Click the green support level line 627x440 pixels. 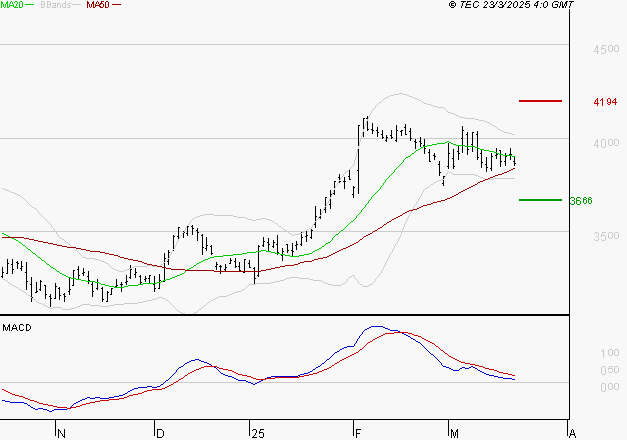click(540, 200)
